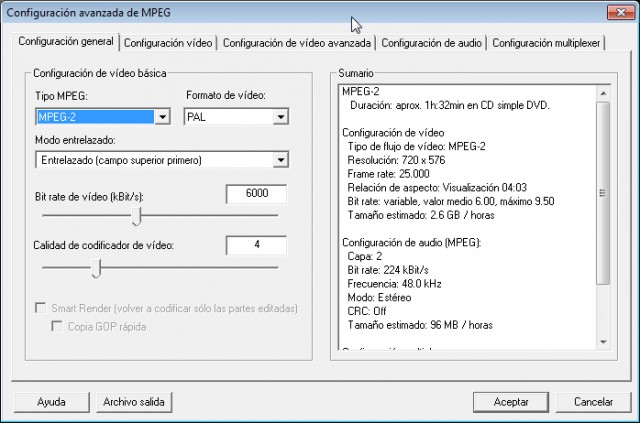The image size is (640, 423).
Task: Click the Ayuda button
Action: click(51, 402)
